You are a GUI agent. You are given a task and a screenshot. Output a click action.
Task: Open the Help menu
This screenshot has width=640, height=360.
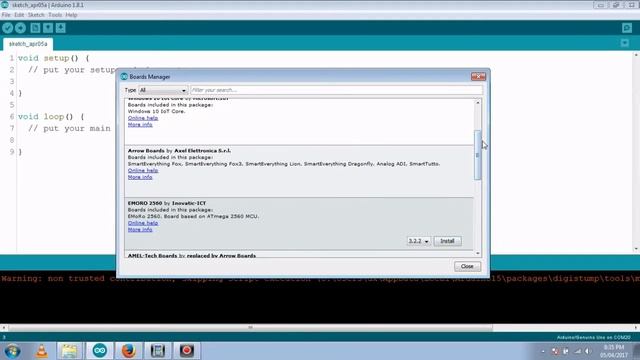click(71, 15)
